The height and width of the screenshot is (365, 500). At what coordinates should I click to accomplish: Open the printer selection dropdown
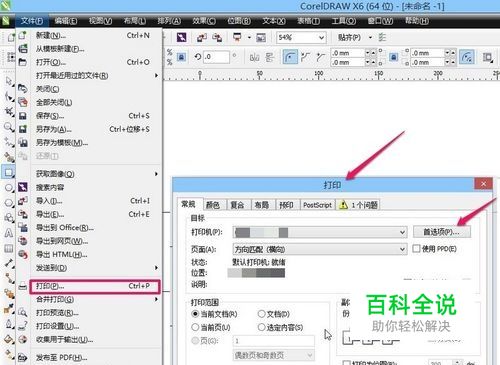[x=402, y=232]
